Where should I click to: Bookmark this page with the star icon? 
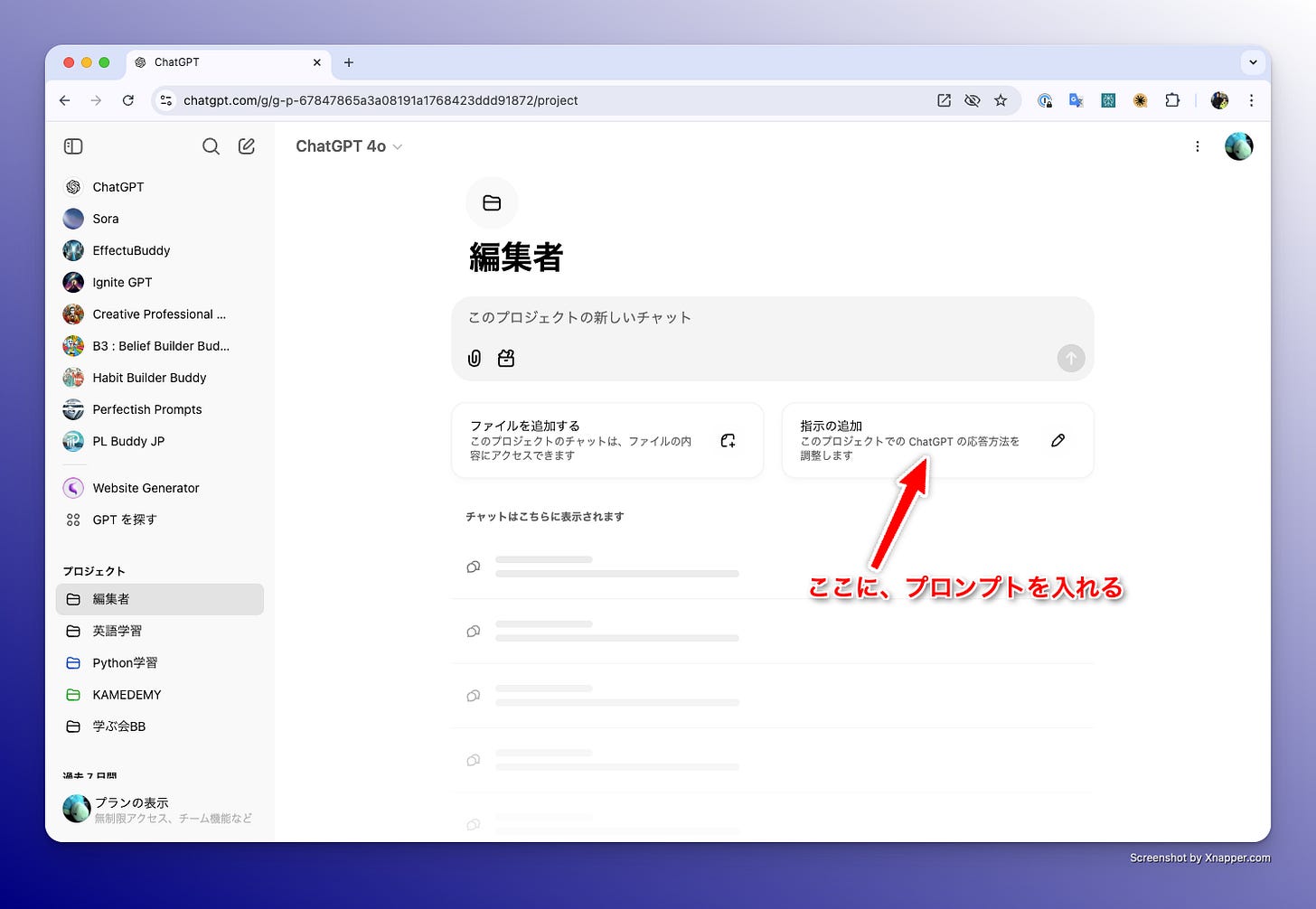click(1001, 100)
